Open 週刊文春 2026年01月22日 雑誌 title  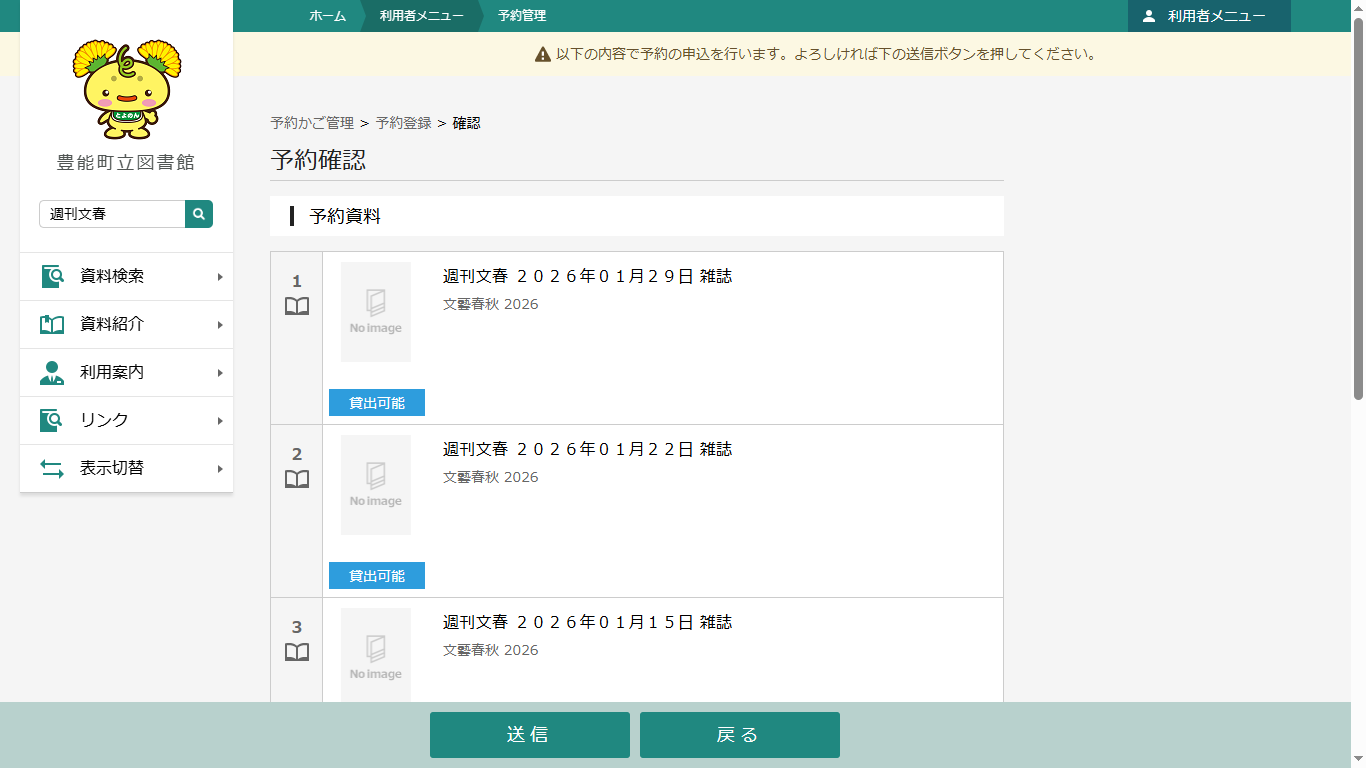coord(588,450)
